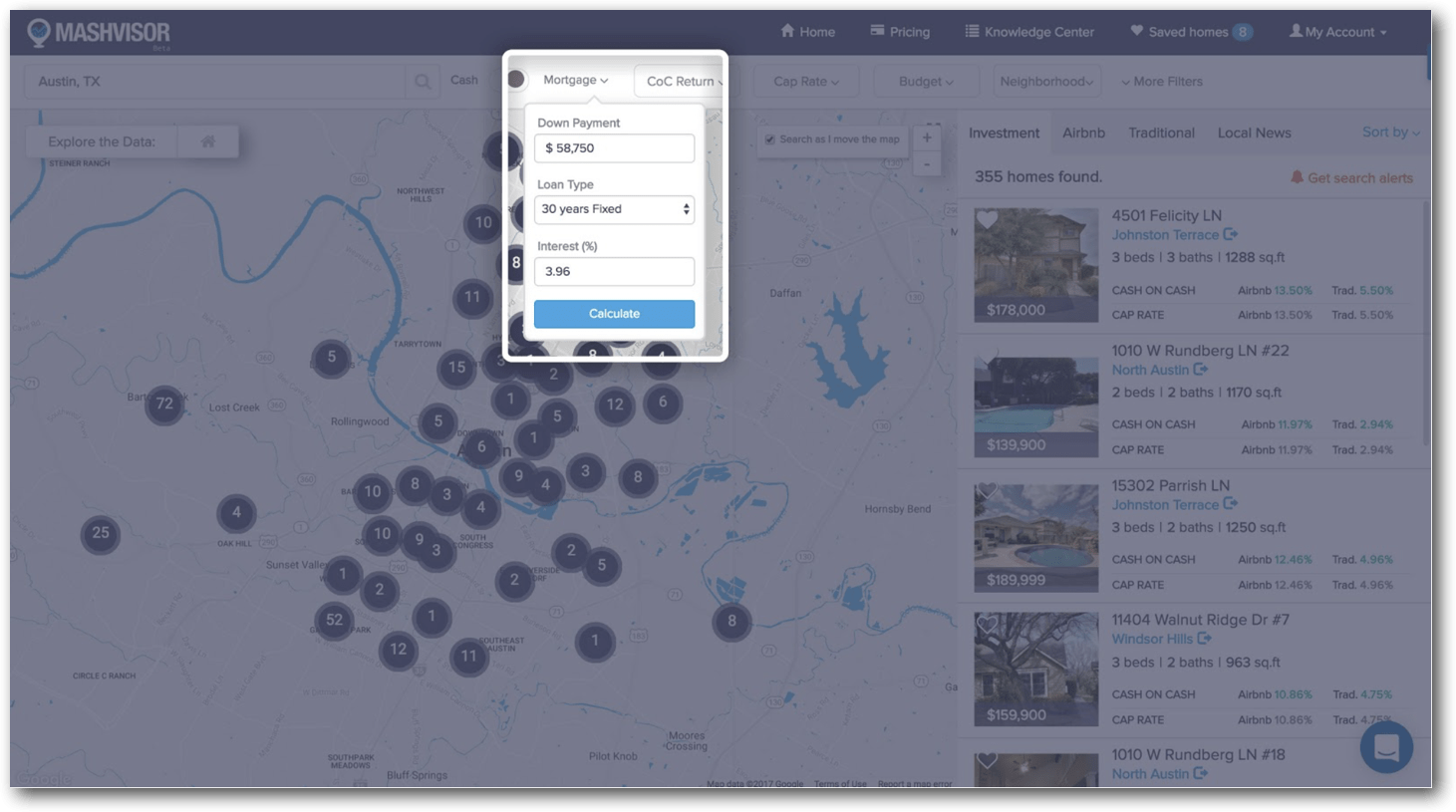1456x812 pixels.
Task: Open Saved homes list
Action: [x=1191, y=32]
